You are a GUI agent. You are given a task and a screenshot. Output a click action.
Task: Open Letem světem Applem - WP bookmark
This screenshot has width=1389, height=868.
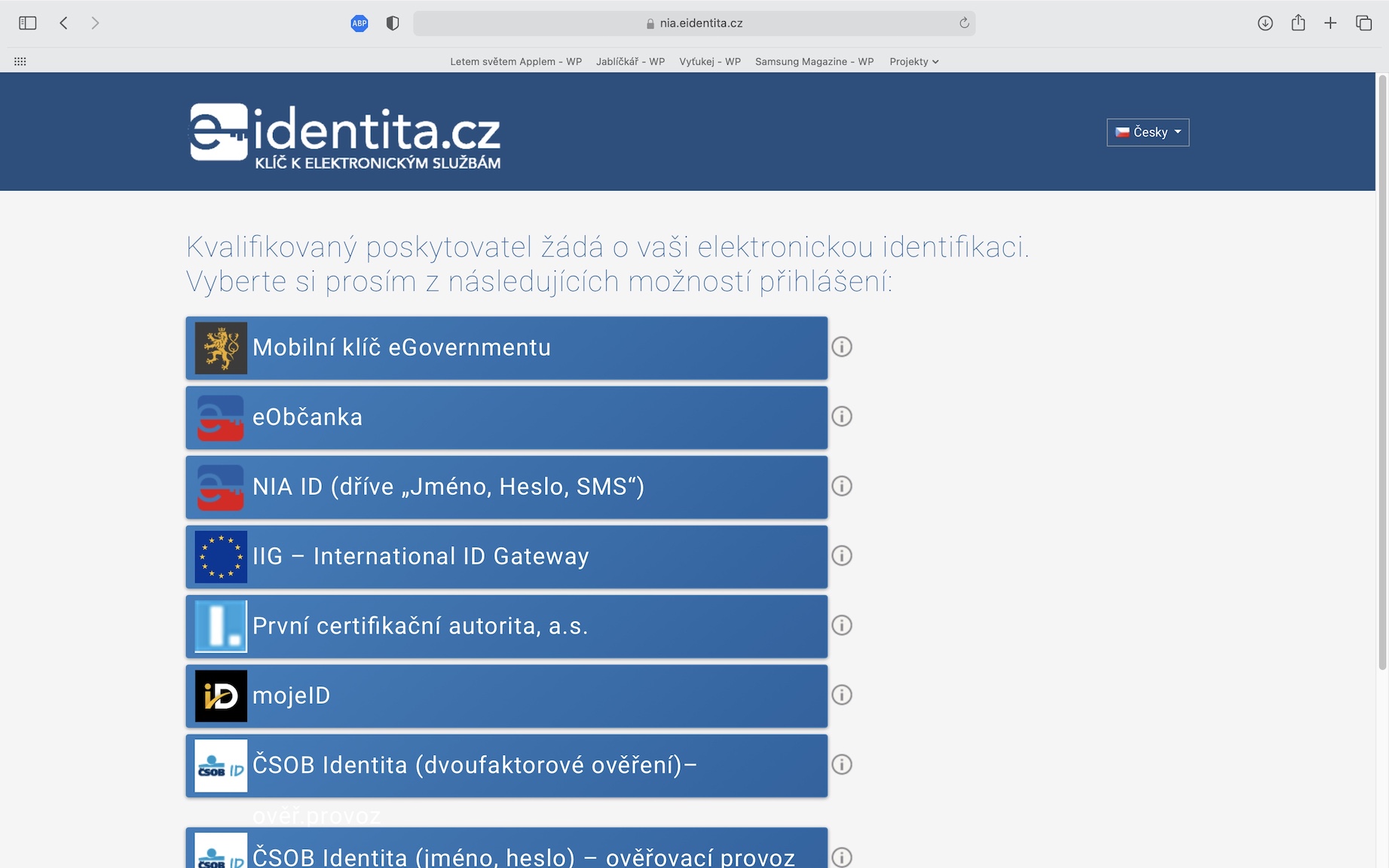[516, 62]
